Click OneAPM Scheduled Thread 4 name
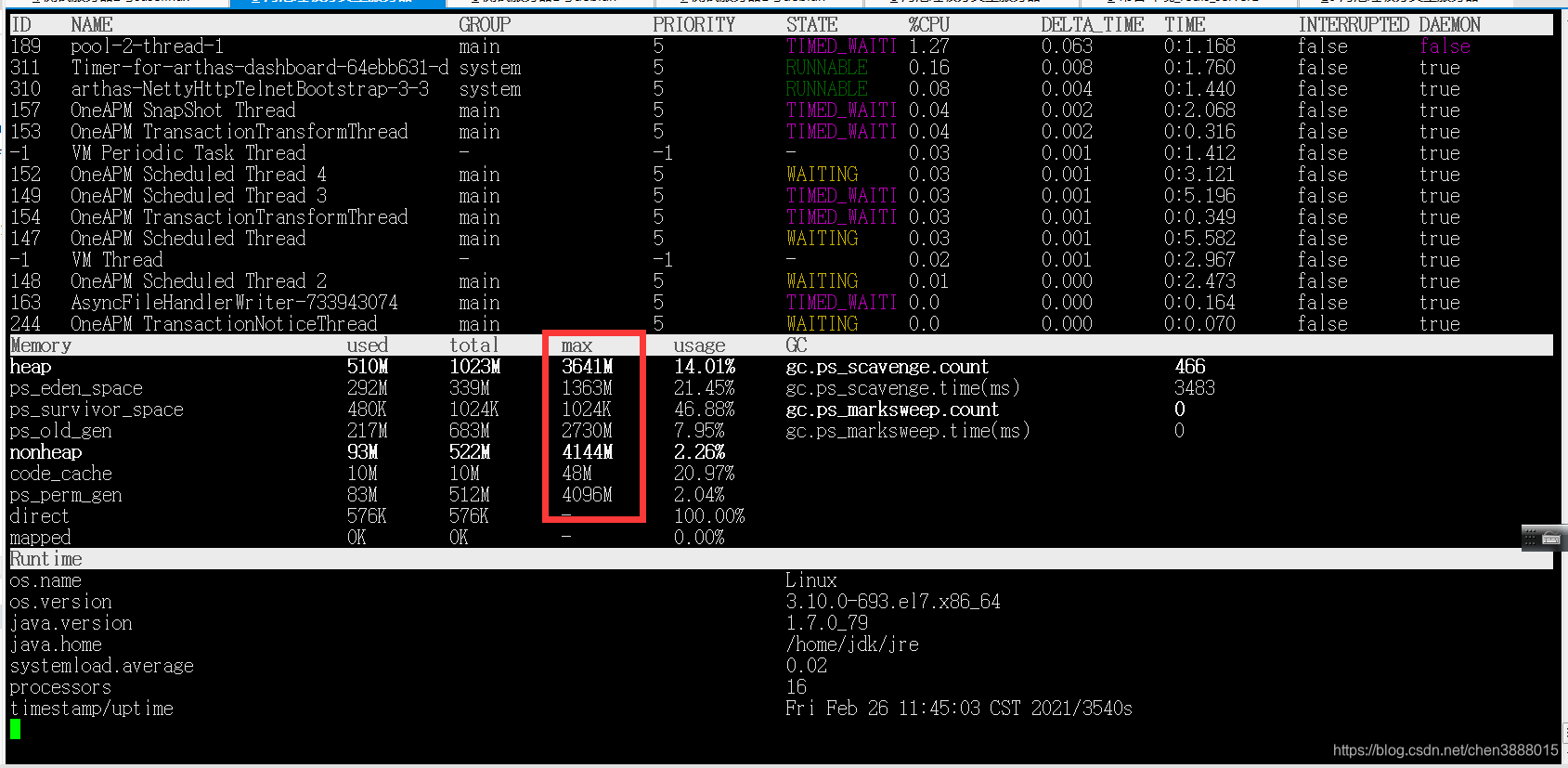1568x768 pixels. 199,175
